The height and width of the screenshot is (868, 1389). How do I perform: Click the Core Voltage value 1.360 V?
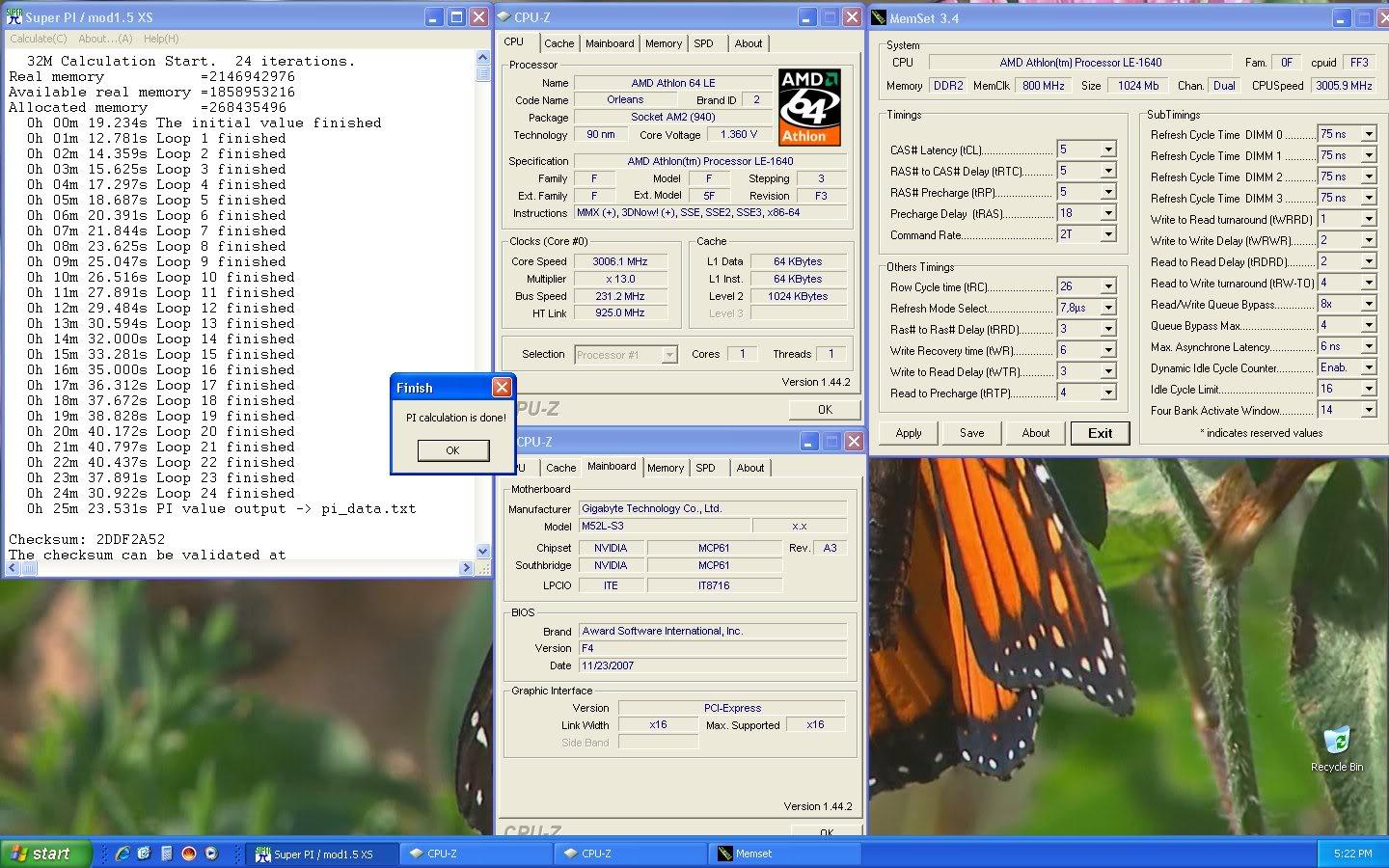[x=738, y=135]
